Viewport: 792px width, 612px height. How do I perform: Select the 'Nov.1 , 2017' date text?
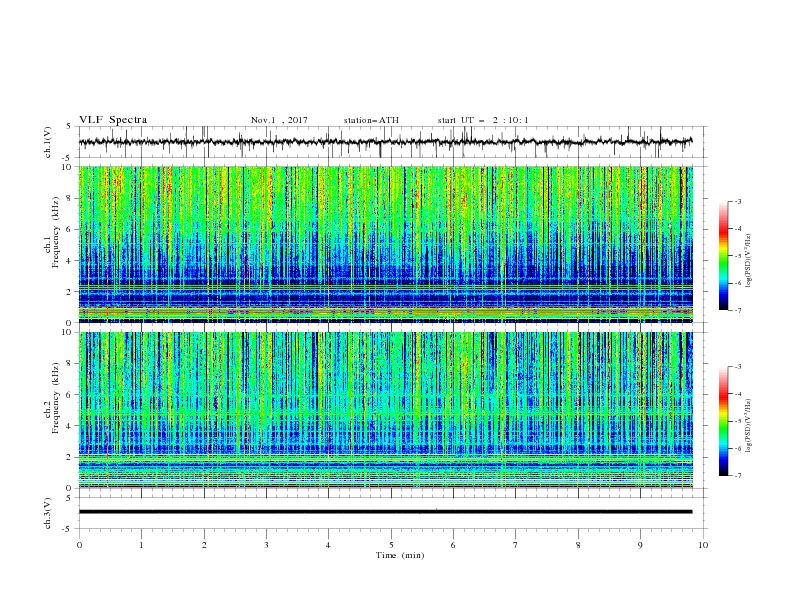coord(279,120)
